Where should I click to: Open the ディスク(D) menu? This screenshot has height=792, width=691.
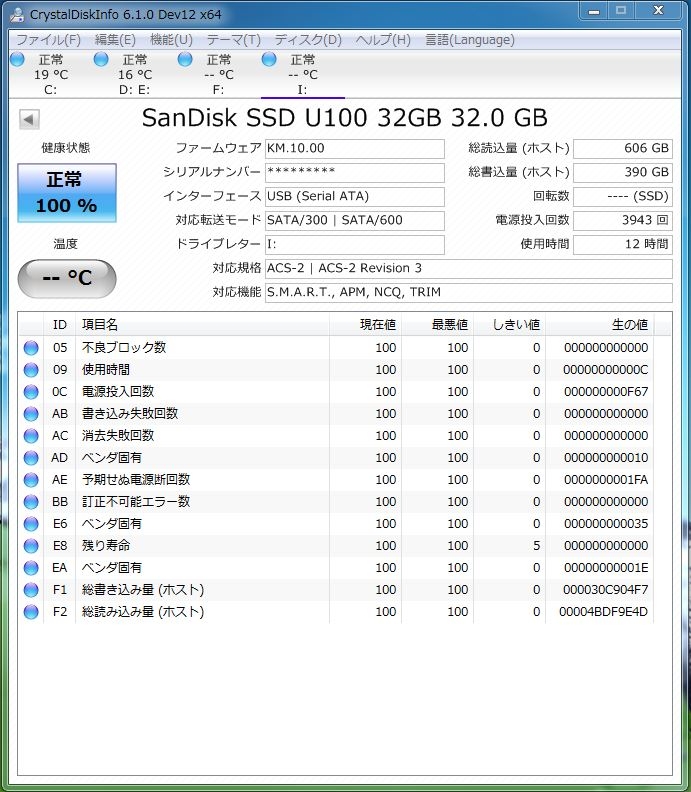(x=308, y=40)
